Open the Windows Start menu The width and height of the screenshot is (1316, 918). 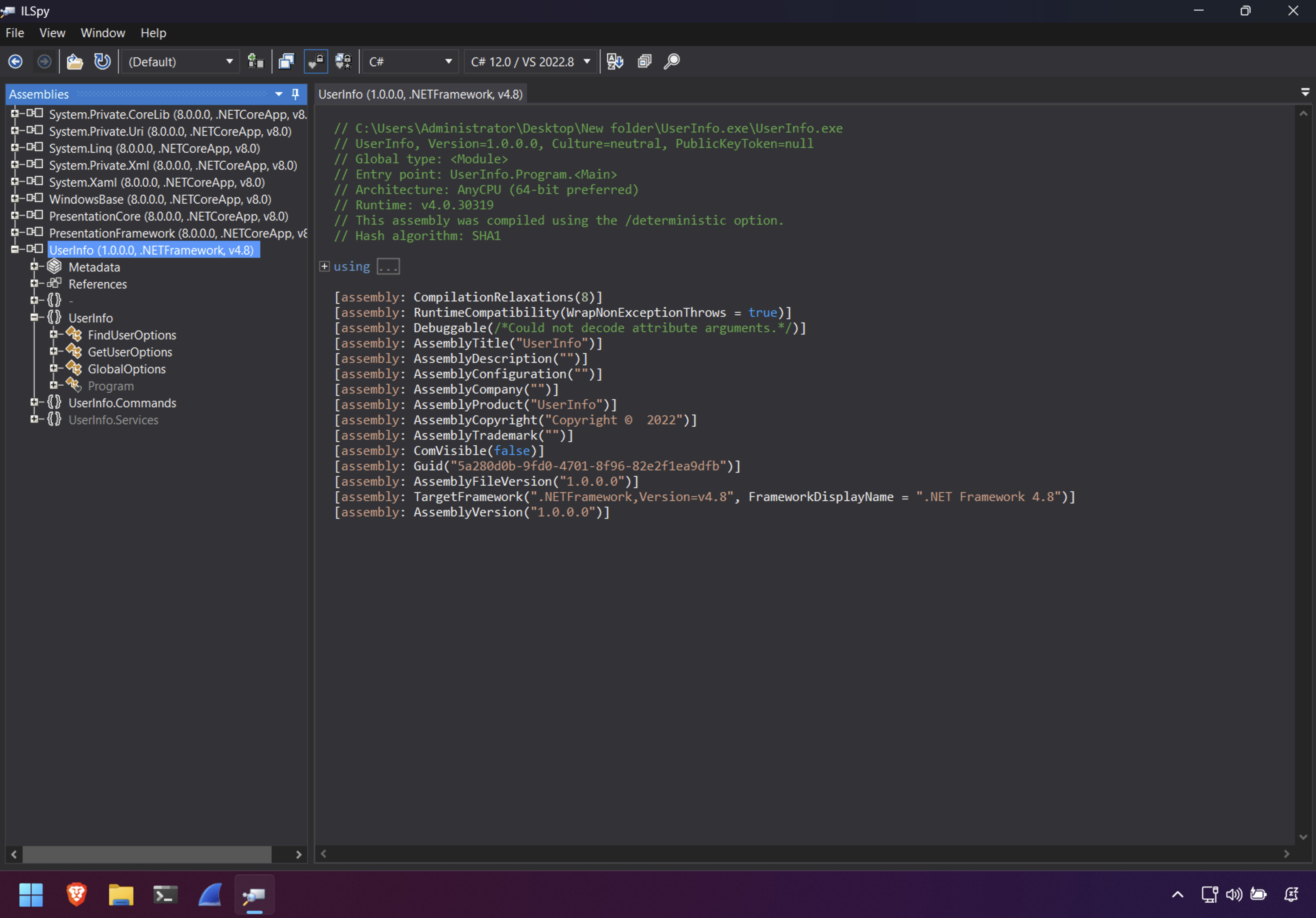[x=31, y=895]
